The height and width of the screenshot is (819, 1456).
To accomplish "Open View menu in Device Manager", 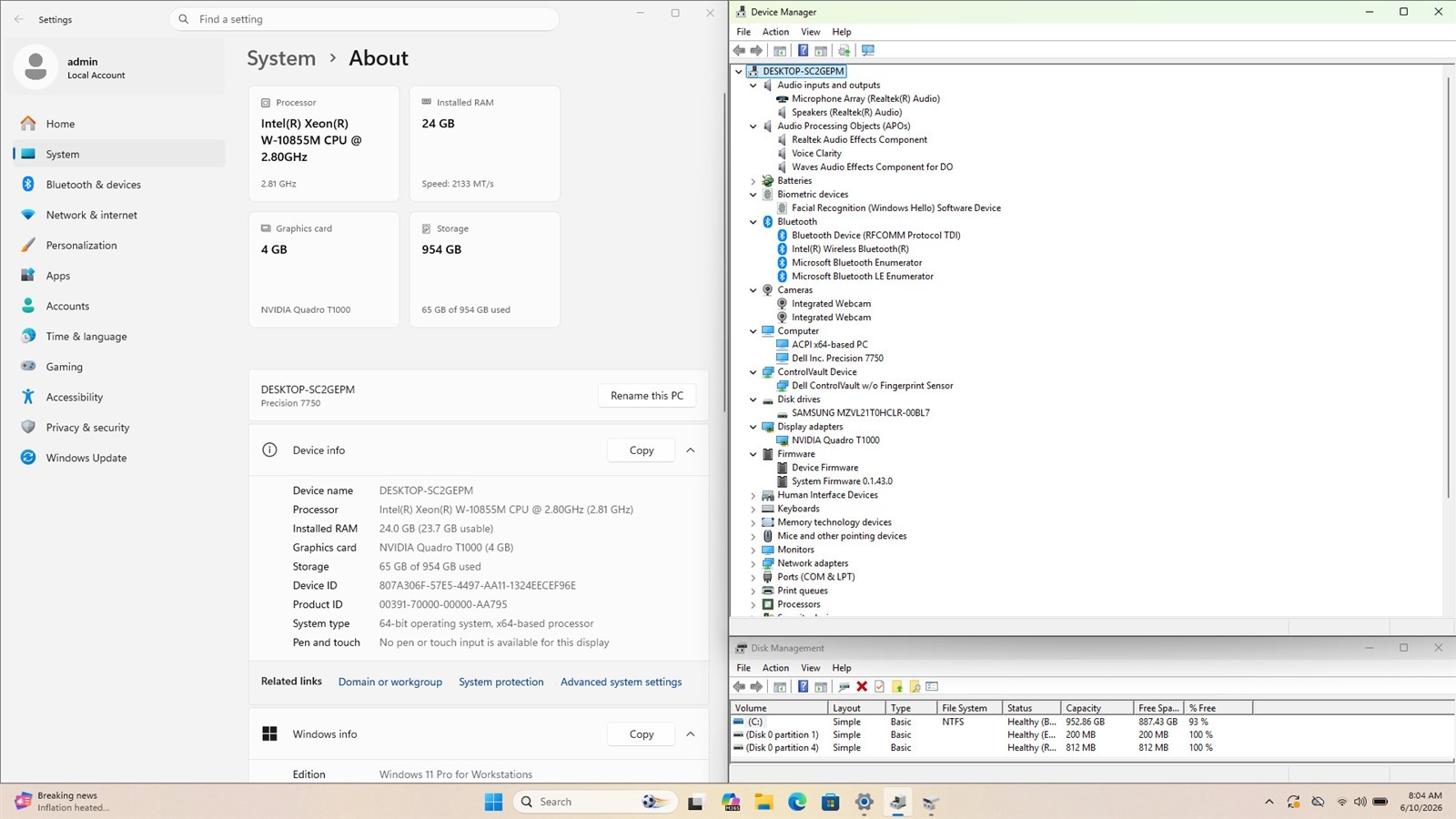I will click(x=810, y=32).
